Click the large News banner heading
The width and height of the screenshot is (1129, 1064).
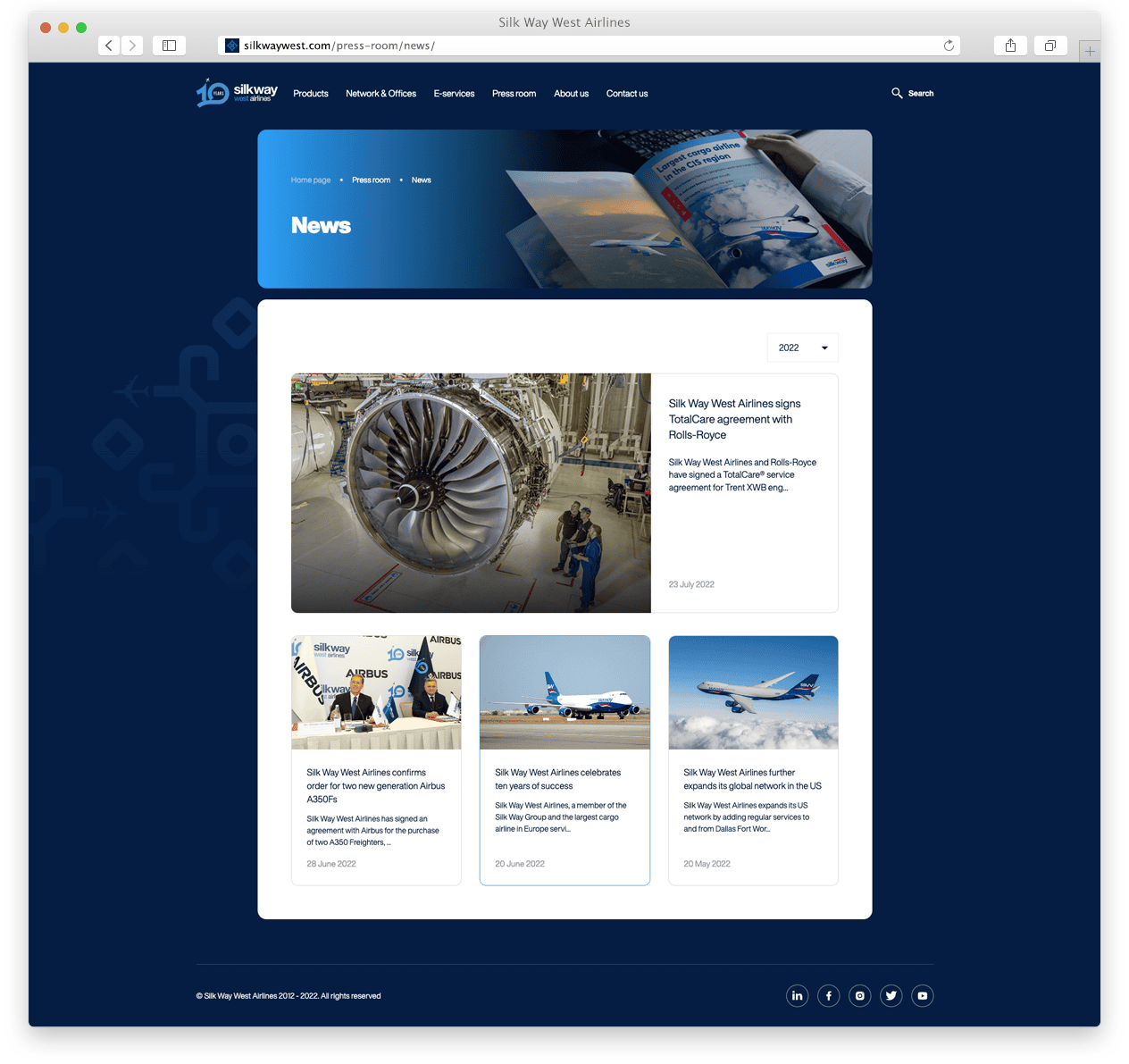click(321, 226)
